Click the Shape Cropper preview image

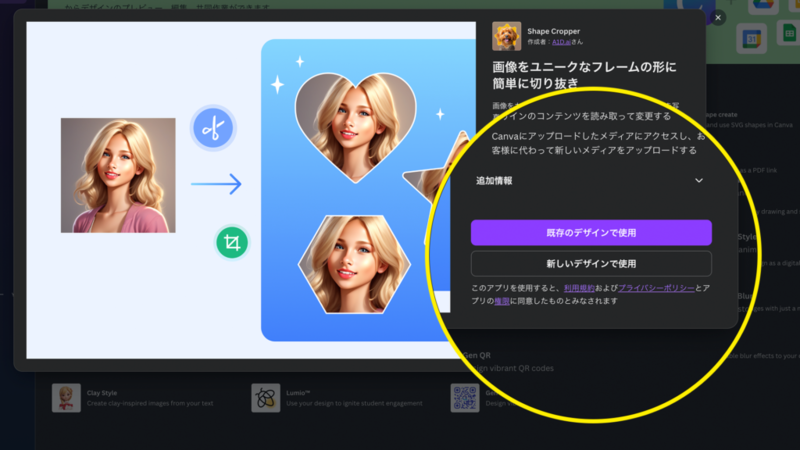click(x=251, y=190)
